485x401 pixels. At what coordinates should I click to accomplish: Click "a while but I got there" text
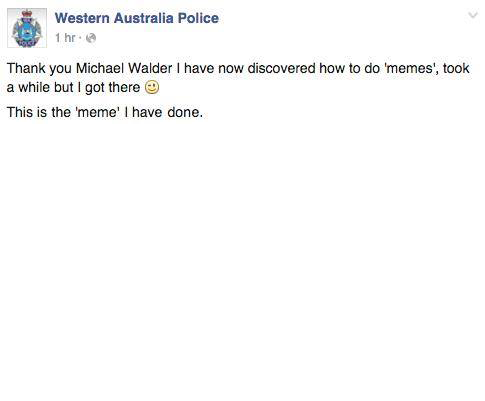[x=73, y=88]
